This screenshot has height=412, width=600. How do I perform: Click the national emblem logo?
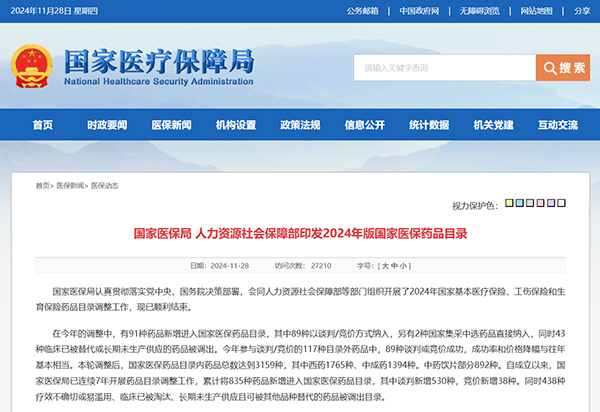click(32, 66)
